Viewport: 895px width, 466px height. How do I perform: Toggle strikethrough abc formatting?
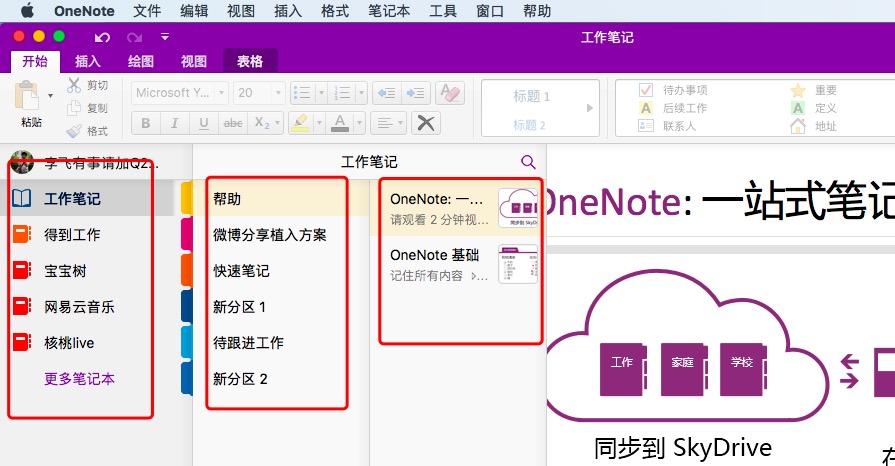233,123
